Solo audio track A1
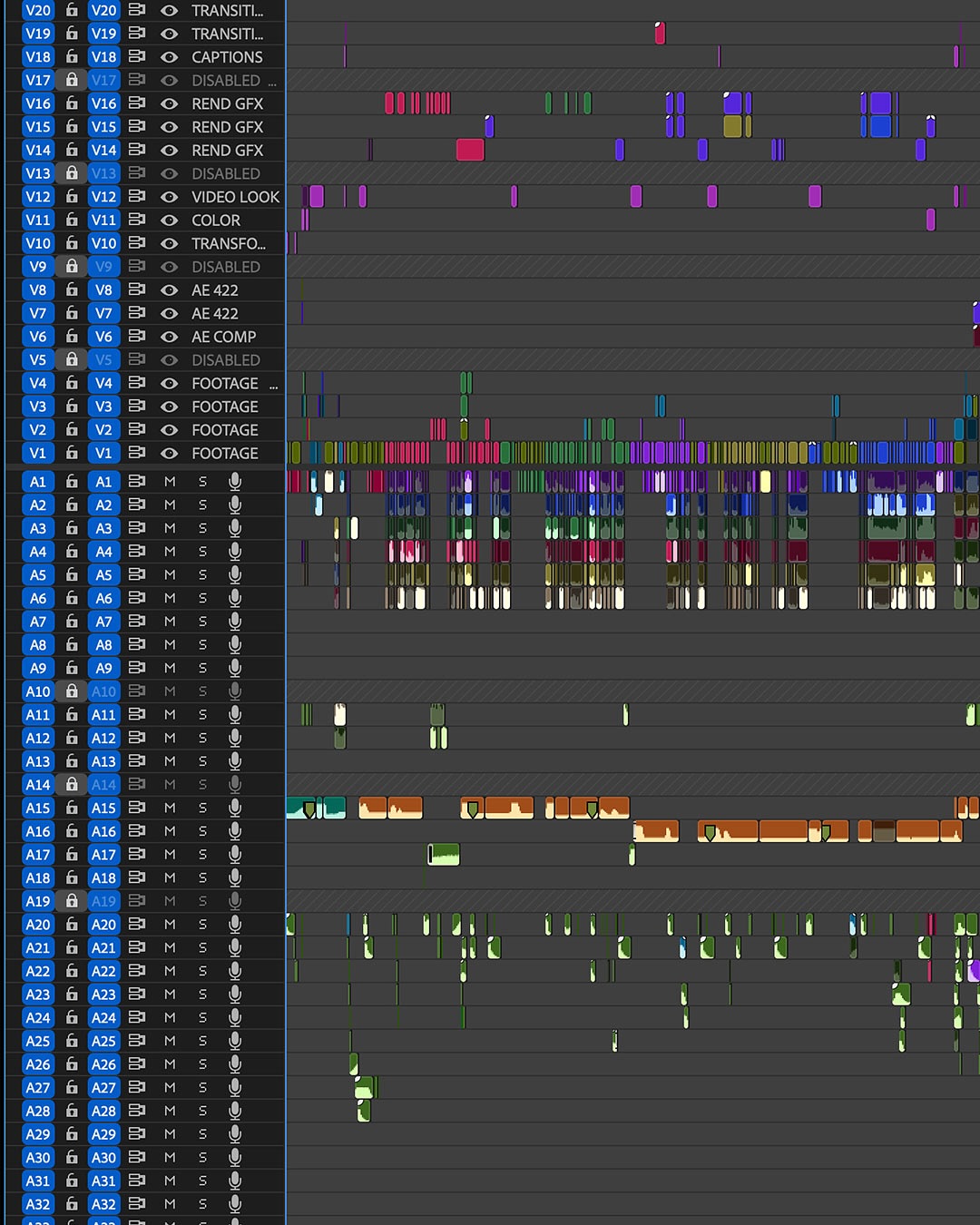 202,482
